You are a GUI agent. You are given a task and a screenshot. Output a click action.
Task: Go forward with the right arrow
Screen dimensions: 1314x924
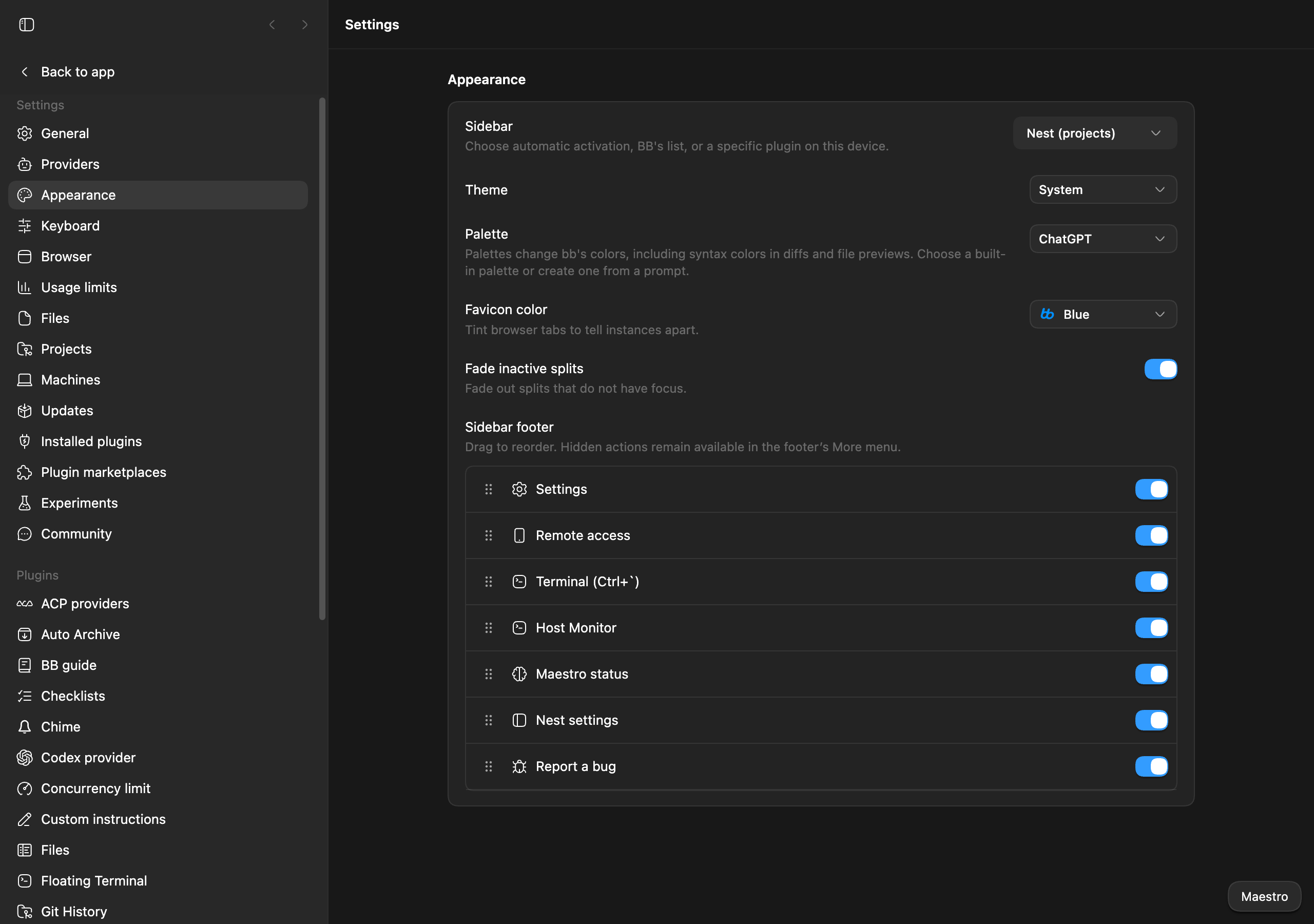coord(304,25)
